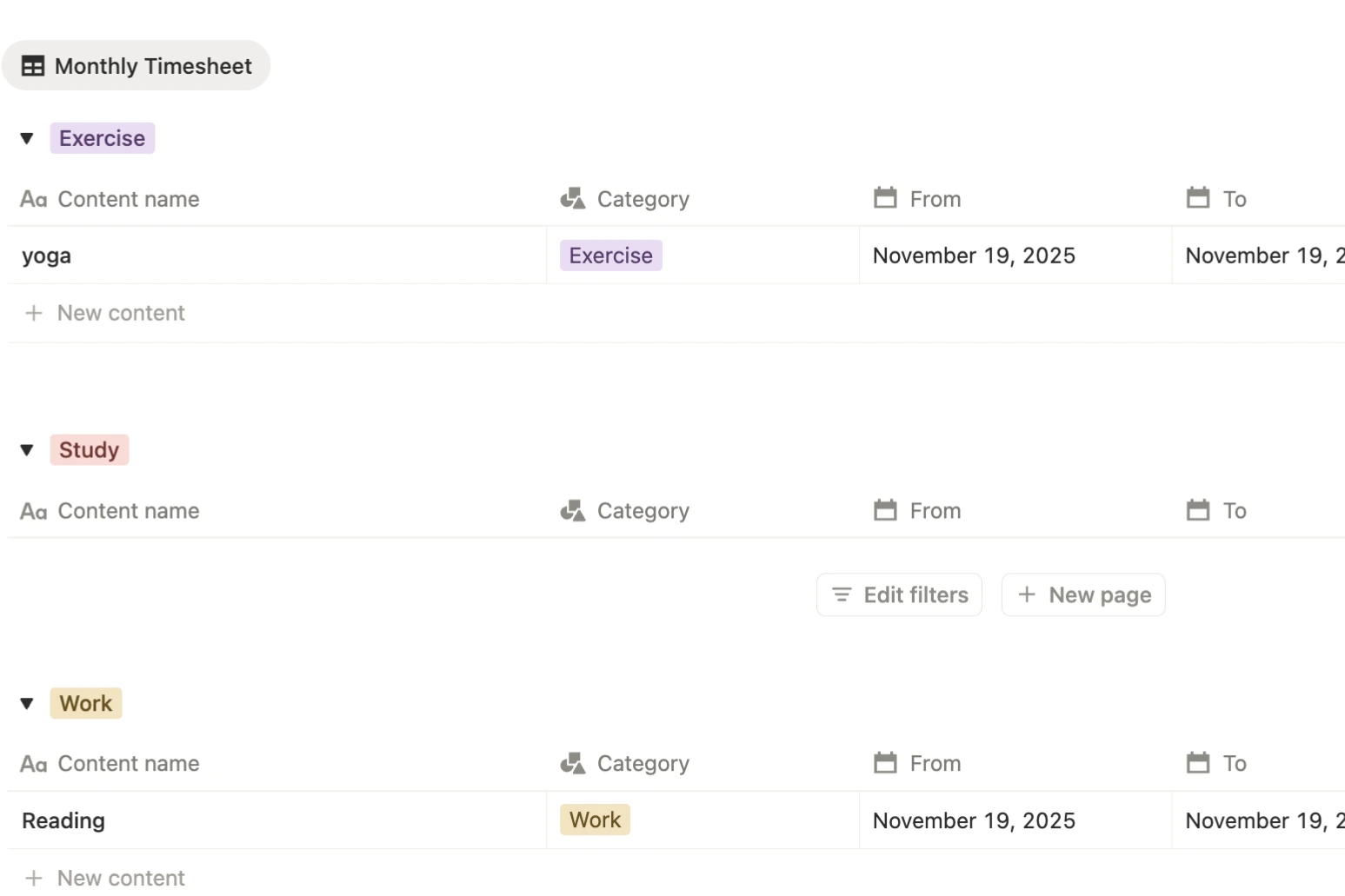The width and height of the screenshot is (1345, 896).
Task: Click the filter icon inside Edit filters
Action: pos(841,594)
